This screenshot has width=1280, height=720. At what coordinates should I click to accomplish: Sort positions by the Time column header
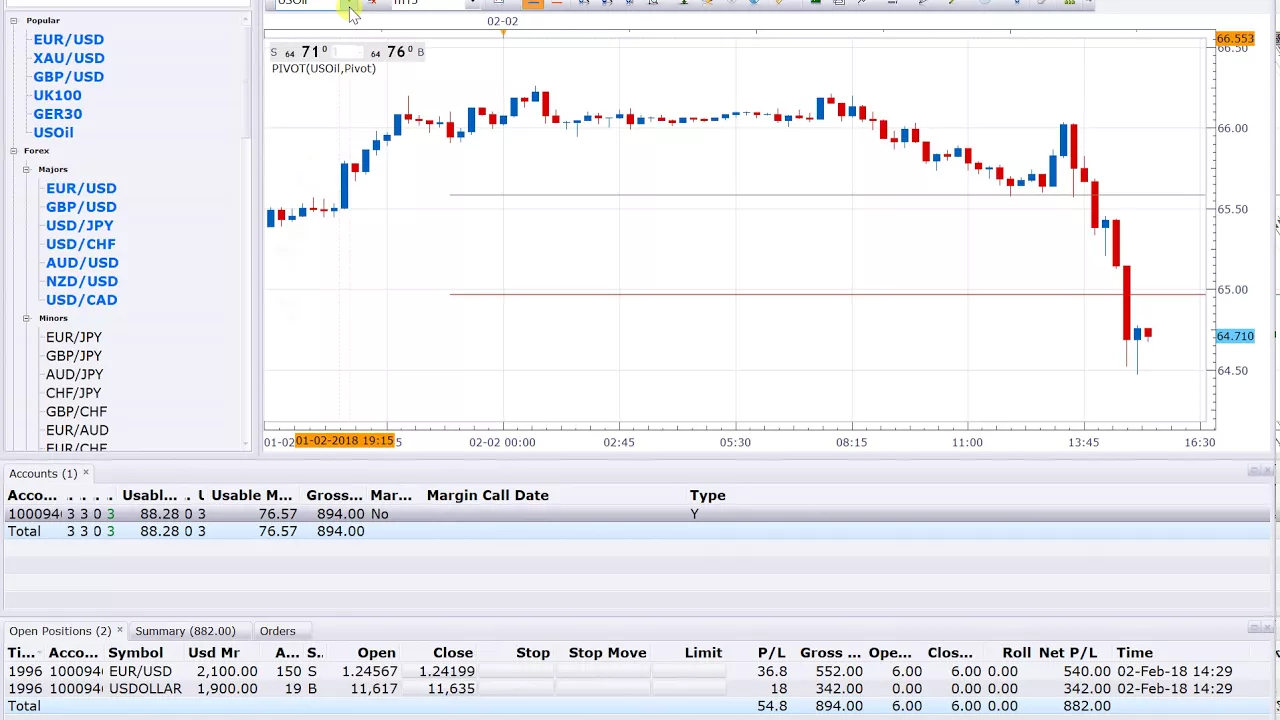(x=1135, y=653)
